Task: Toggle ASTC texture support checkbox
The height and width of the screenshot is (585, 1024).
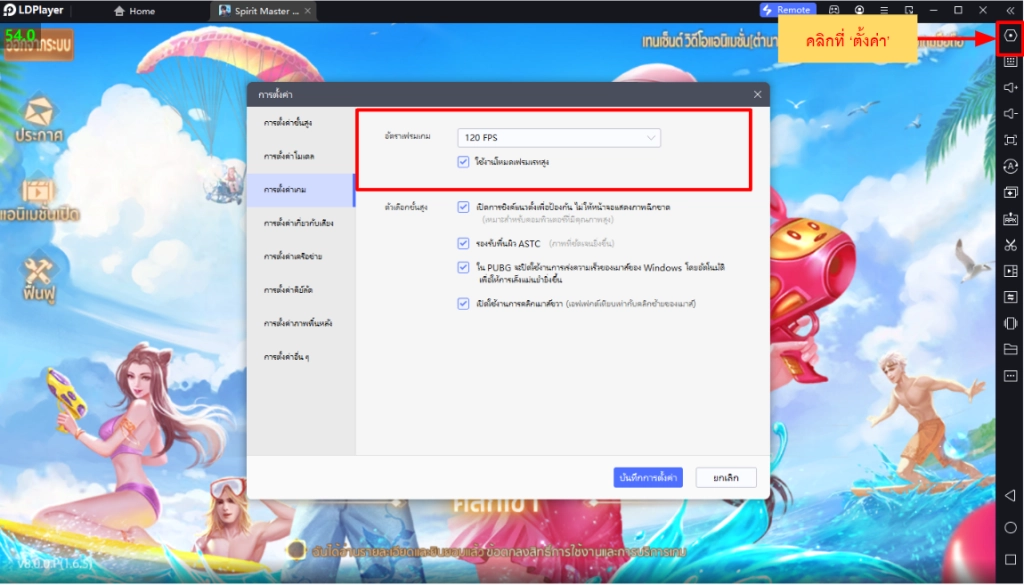Action: 463,243
